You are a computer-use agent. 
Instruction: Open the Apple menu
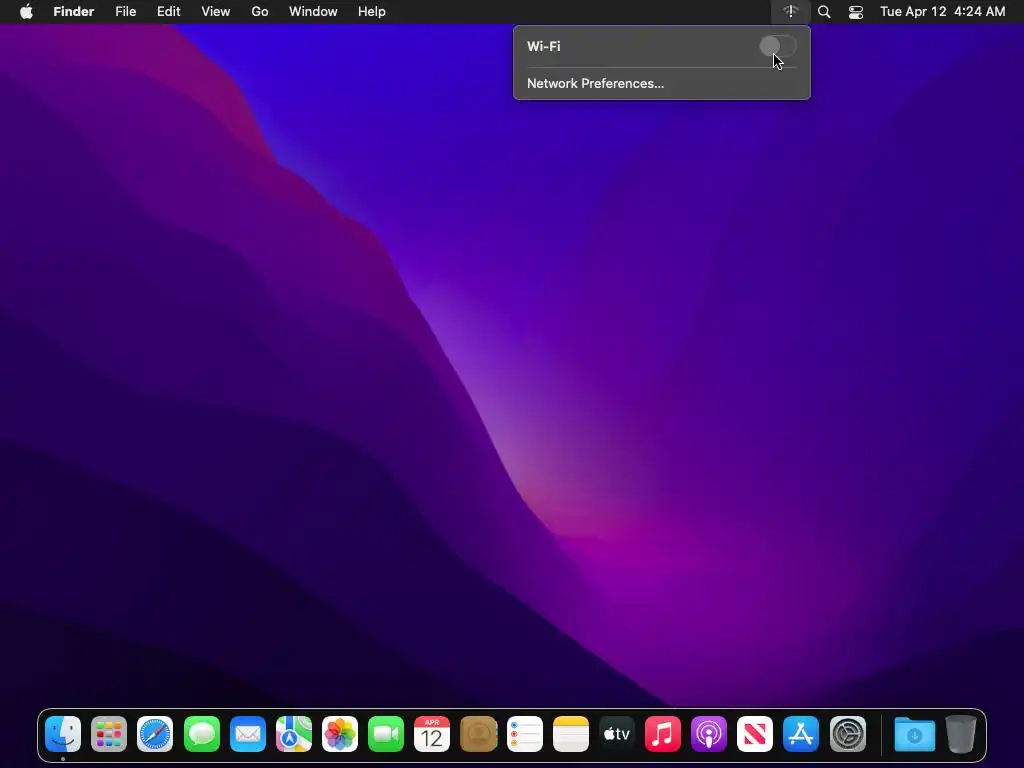click(26, 12)
